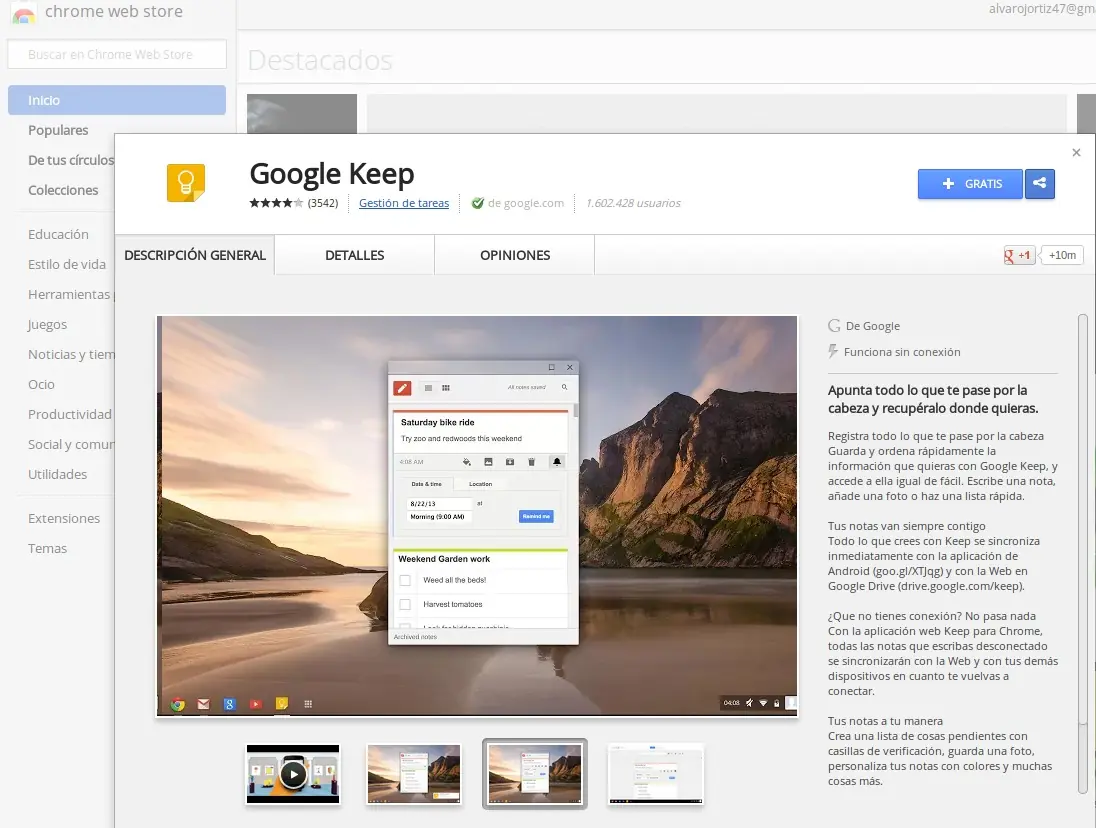Close the Google Keep detail dialog

pyautogui.click(x=1076, y=152)
